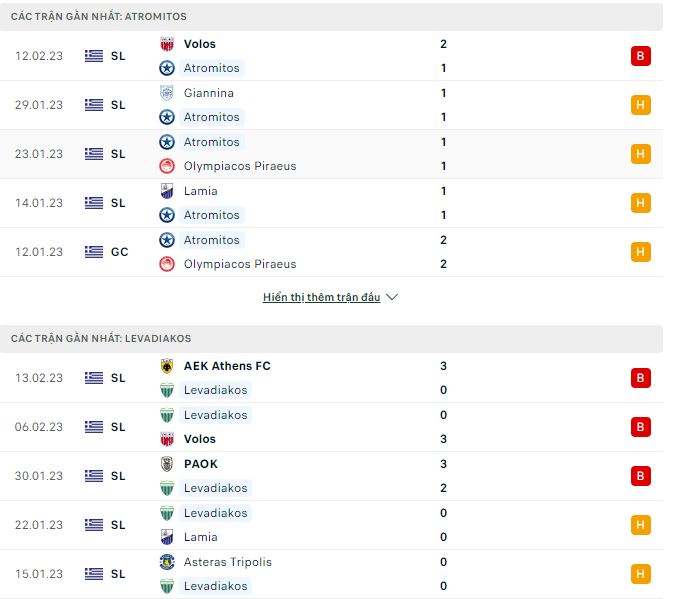The image size is (675, 599).
Task: Click the red B badge for 30.01.23
Action: pos(640,476)
